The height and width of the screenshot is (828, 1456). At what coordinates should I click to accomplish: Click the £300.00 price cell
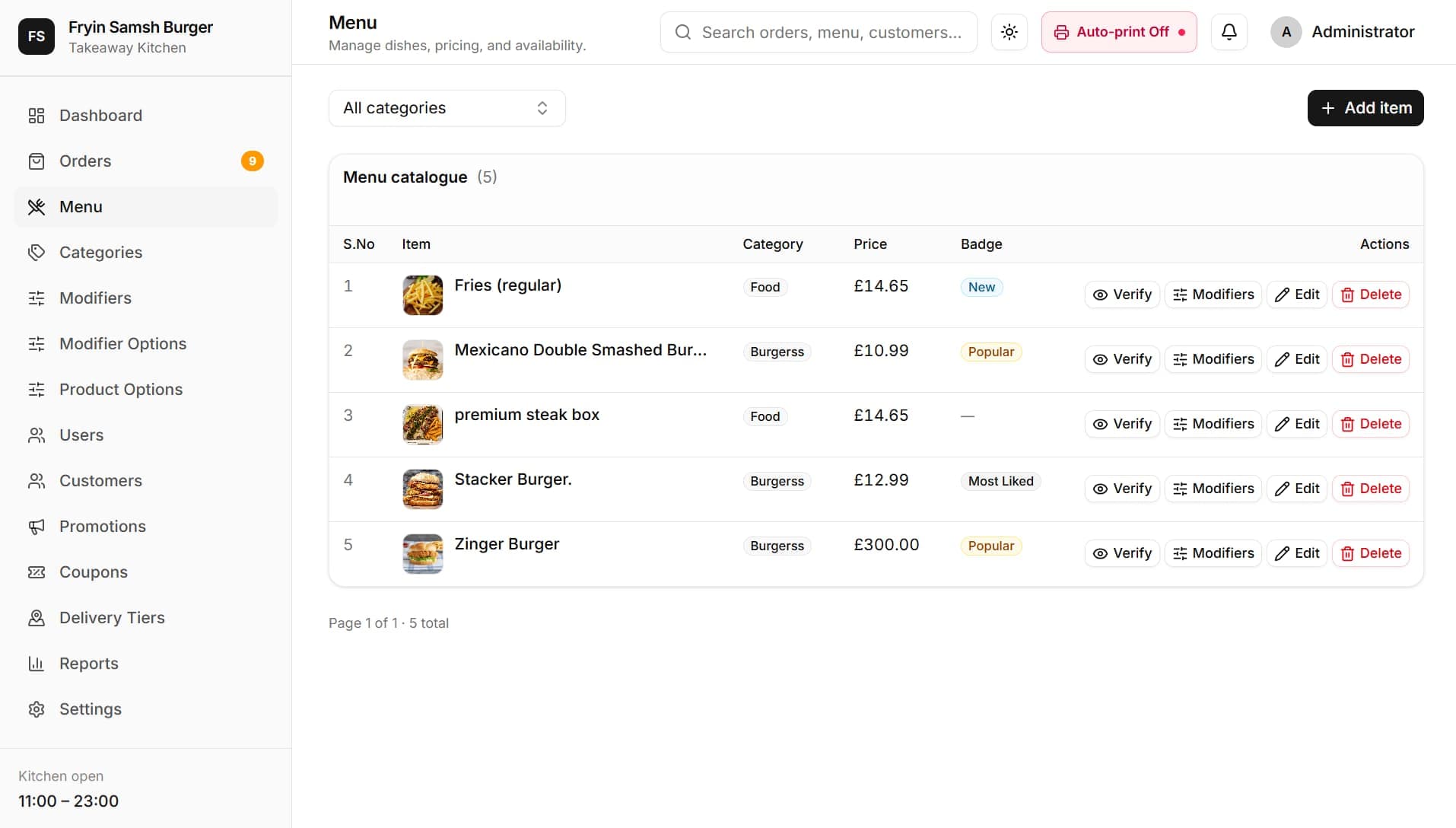pyautogui.click(x=886, y=545)
